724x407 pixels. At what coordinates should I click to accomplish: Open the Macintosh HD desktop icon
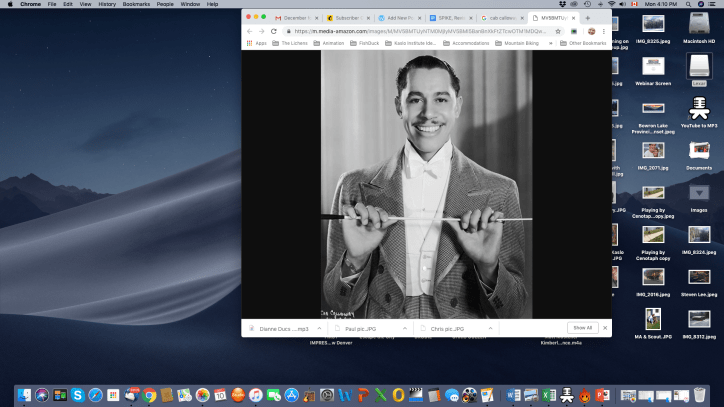point(699,24)
